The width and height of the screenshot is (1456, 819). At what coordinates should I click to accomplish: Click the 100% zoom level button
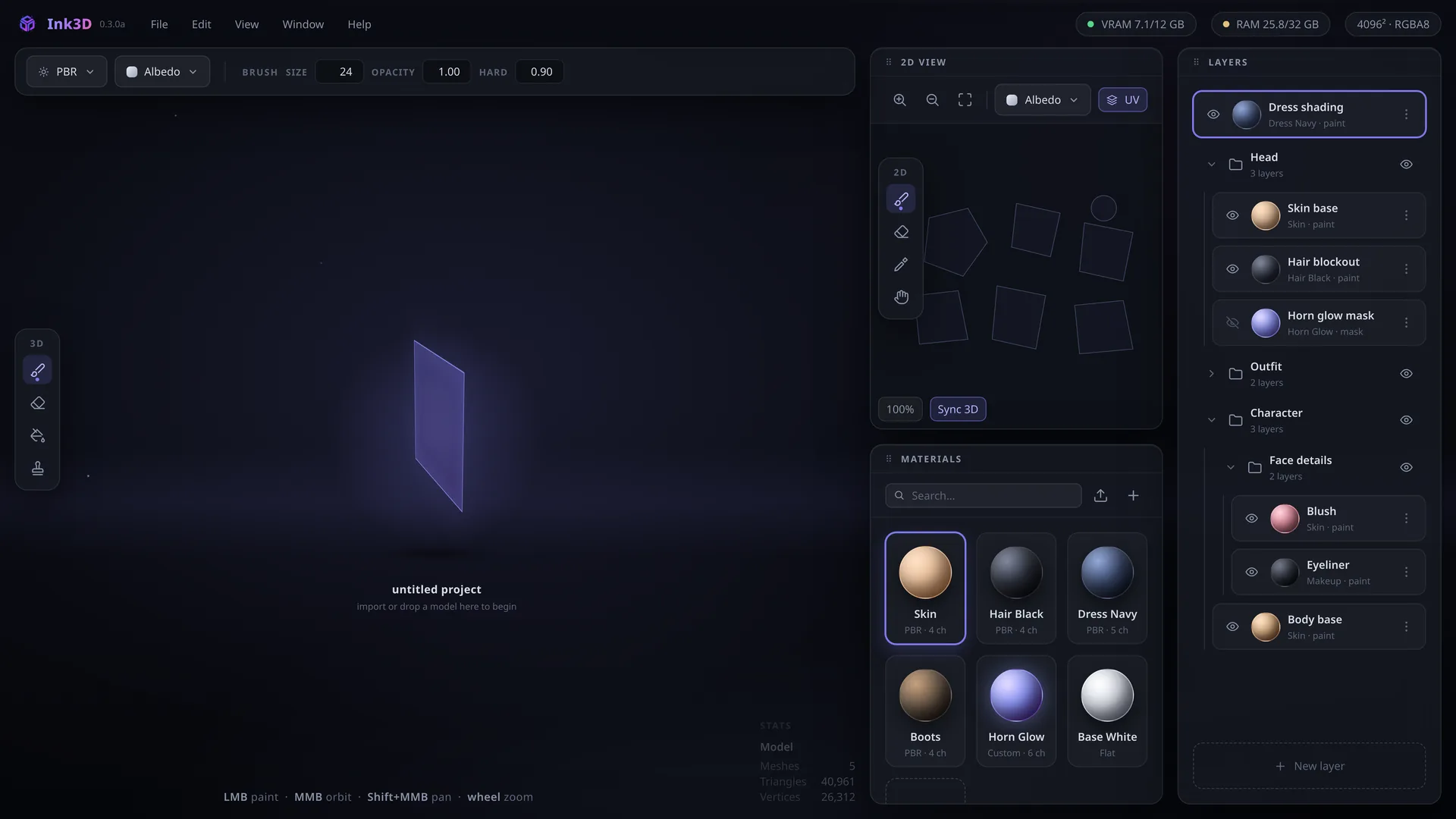[x=900, y=409]
